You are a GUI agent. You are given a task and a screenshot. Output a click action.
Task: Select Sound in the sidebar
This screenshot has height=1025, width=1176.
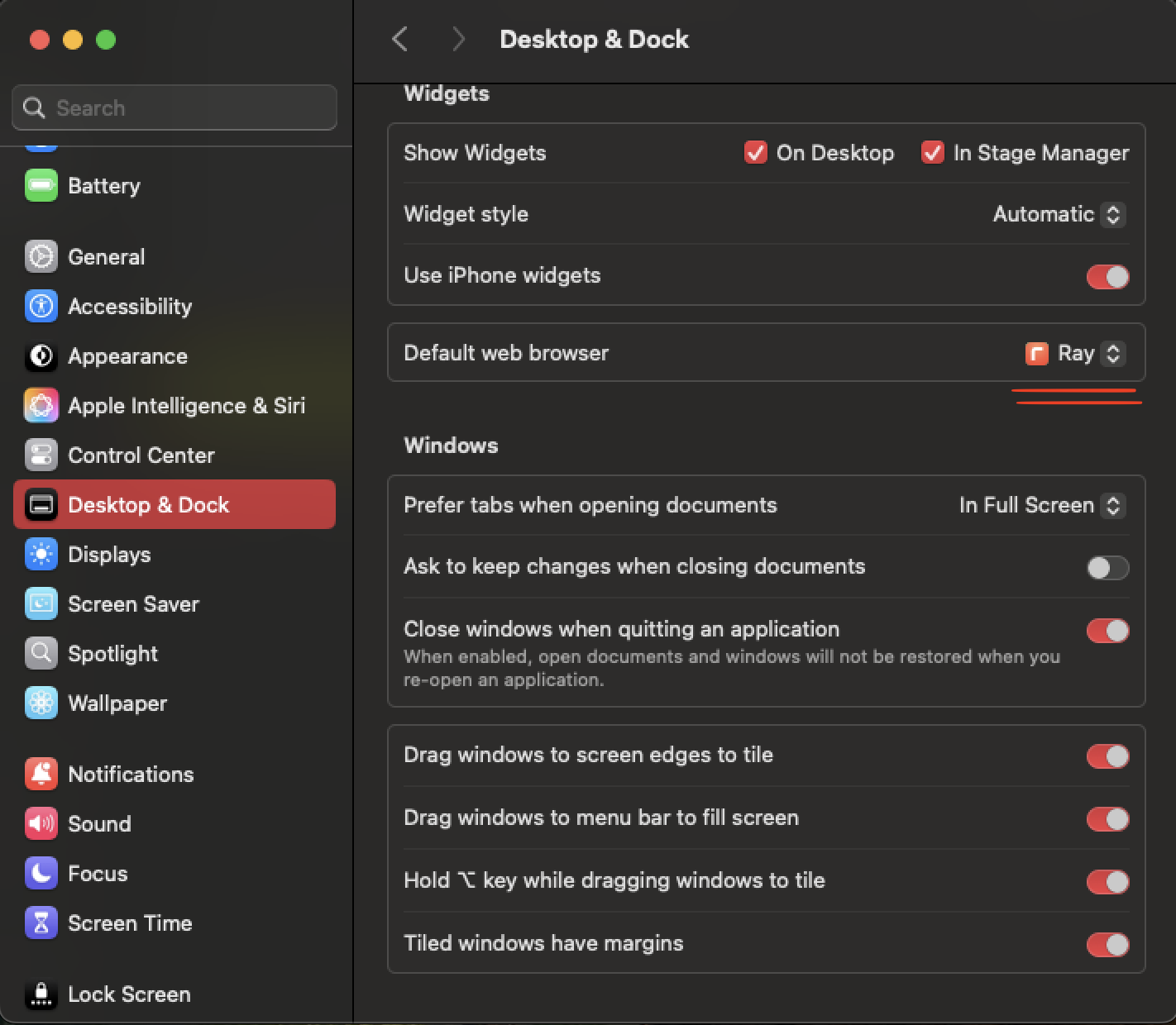pyautogui.click(x=174, y=824)
